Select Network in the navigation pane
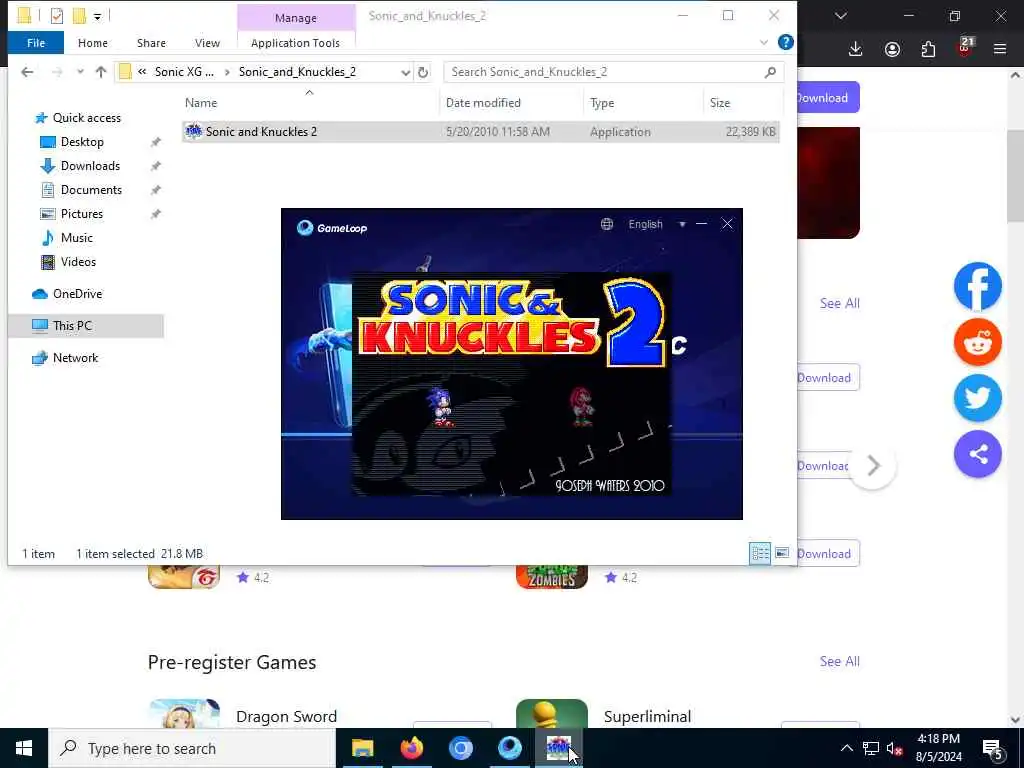The width and height of the screenshot is (1024, 768). (75, 358)
